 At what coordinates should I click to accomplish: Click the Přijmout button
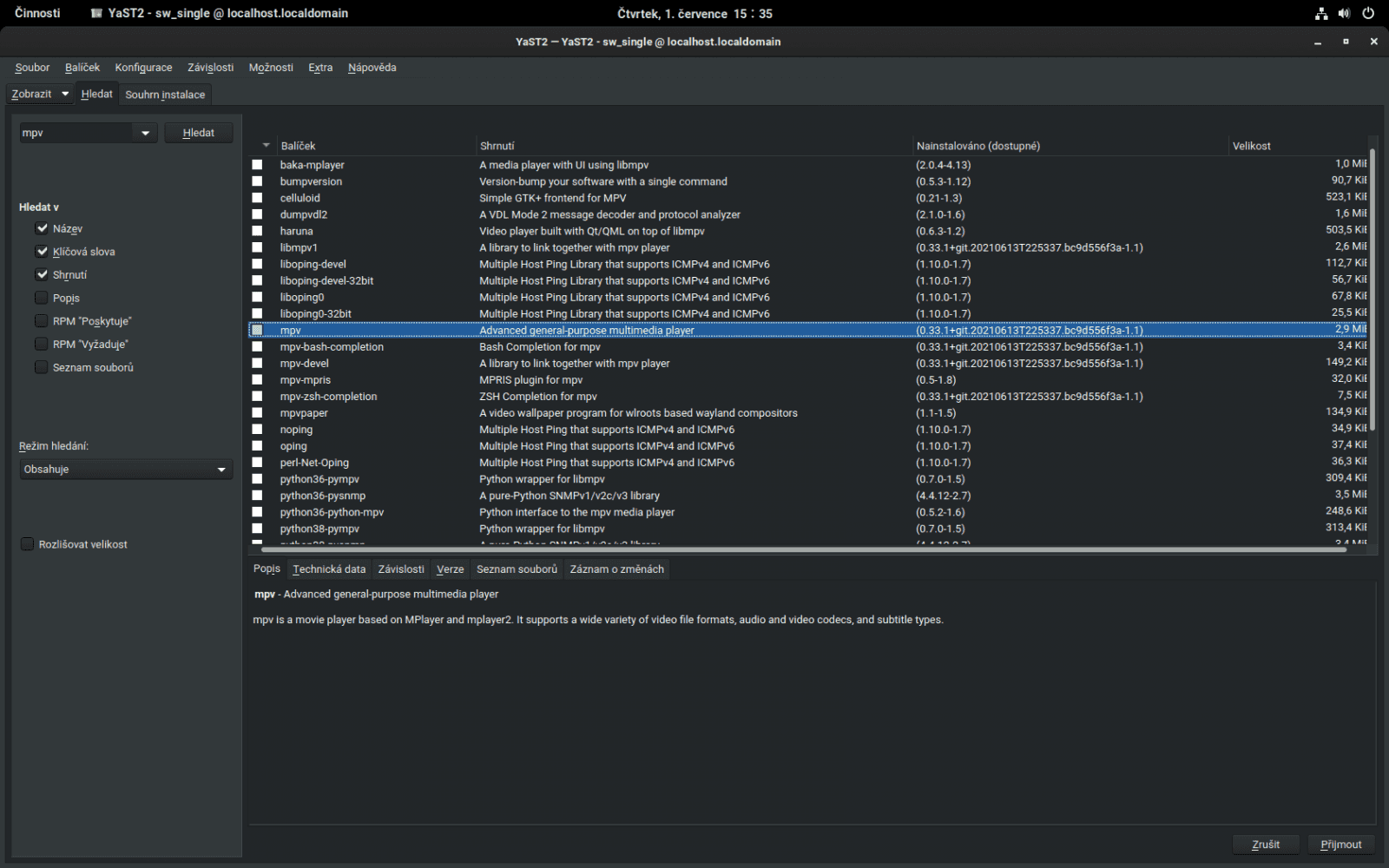pos(1340,844)
